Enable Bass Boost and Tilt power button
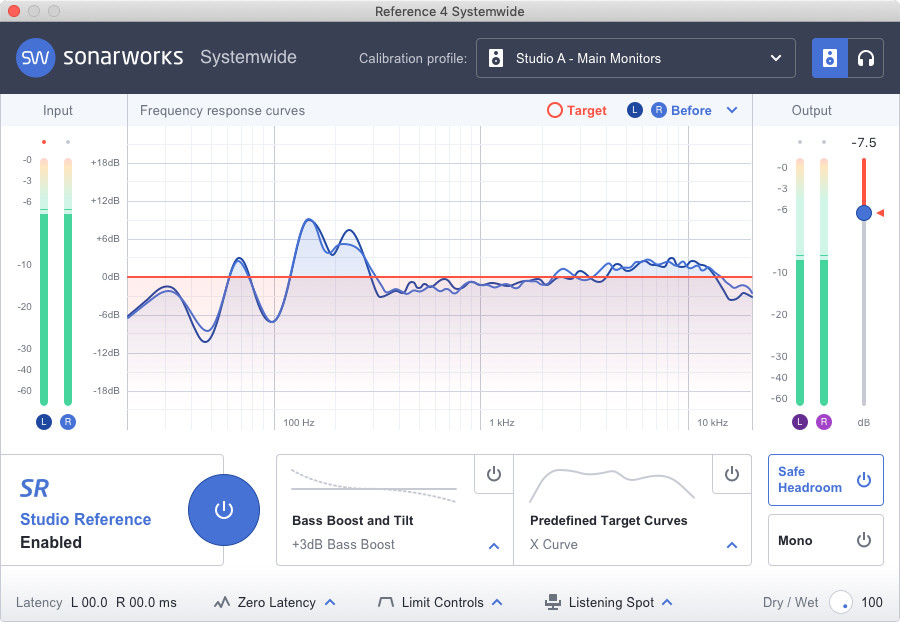 [494, 474]
